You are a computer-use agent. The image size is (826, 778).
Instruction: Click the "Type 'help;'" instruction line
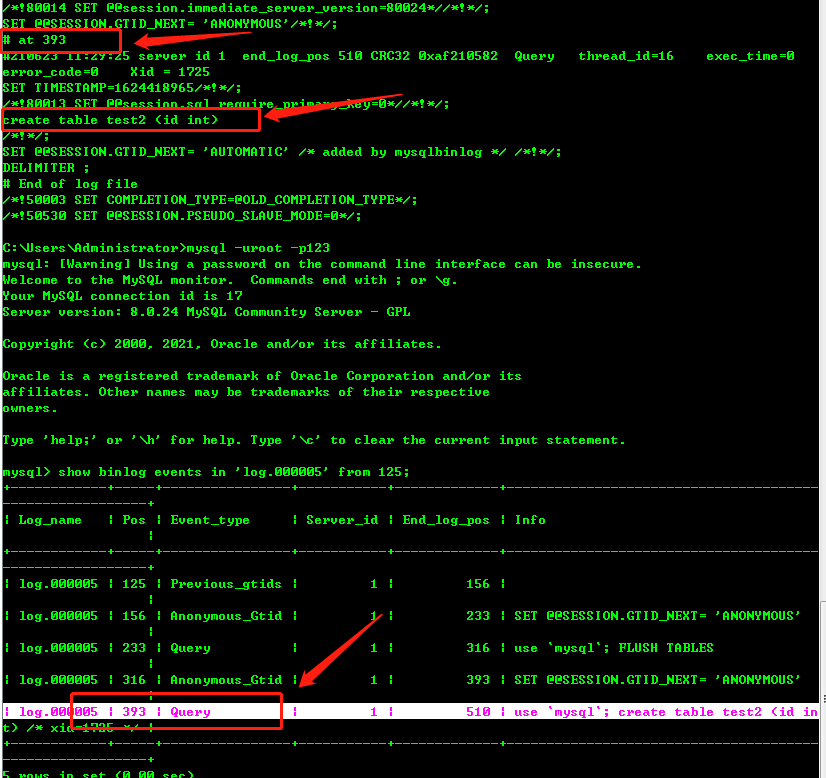[314, 440]
